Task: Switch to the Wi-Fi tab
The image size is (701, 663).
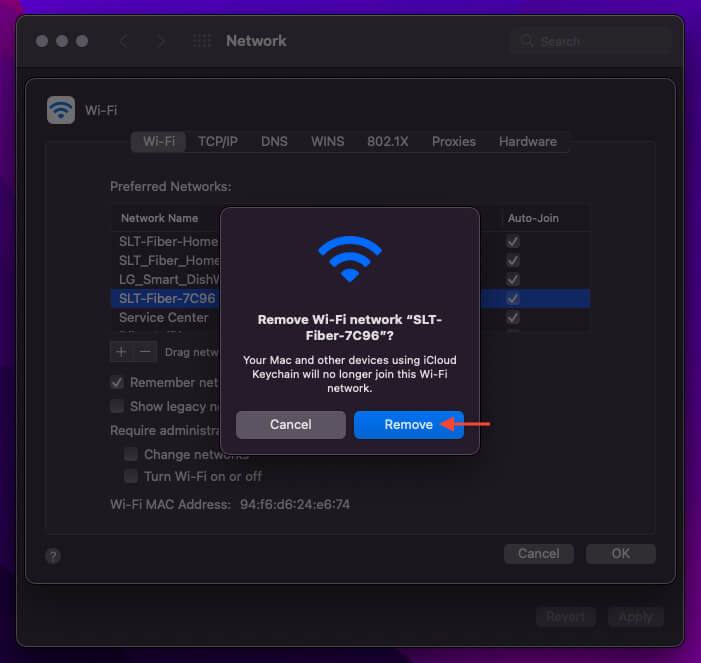Action: (159, 142)
